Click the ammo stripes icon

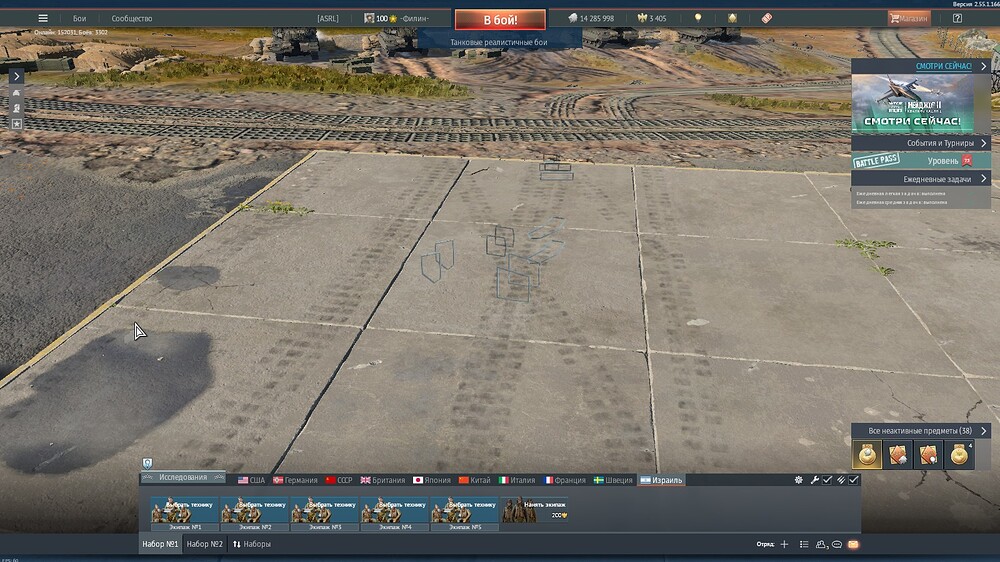click(x=841, y=480)
